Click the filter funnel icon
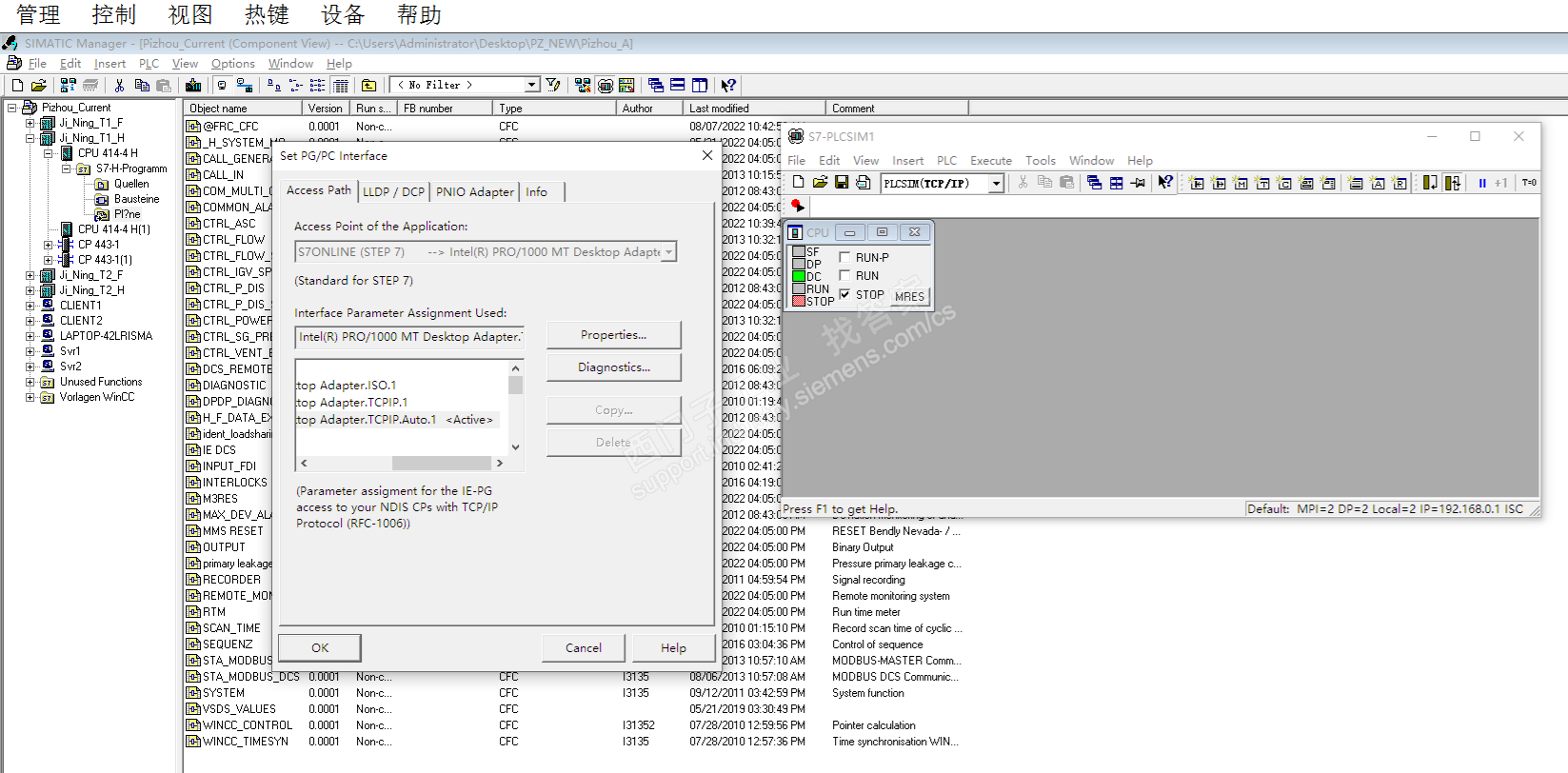The width and height of the screenshot is (1568, 773). click(x=553, y=86)
